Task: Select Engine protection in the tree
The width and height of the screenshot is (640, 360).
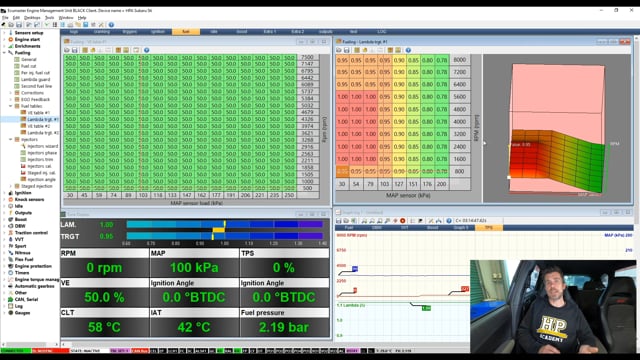Action: point(33,266)
